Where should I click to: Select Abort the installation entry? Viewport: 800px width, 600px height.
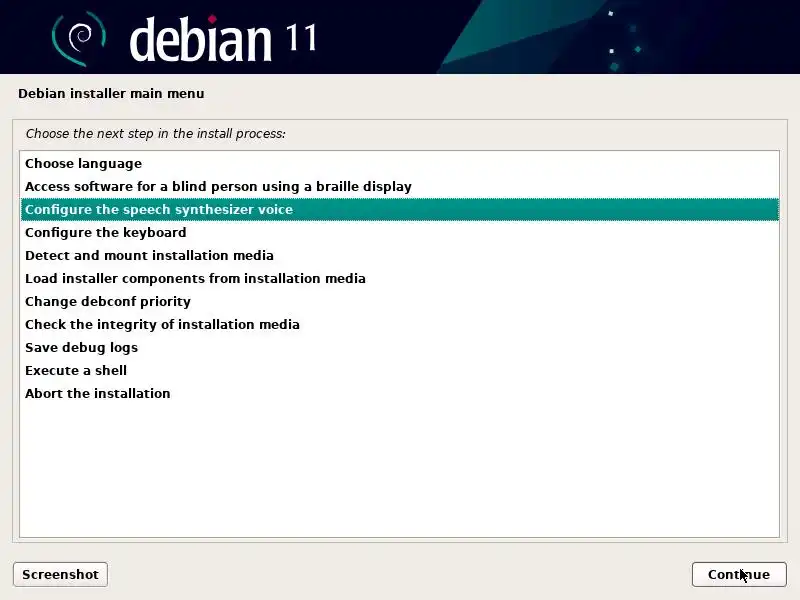(x=400, y=393)
